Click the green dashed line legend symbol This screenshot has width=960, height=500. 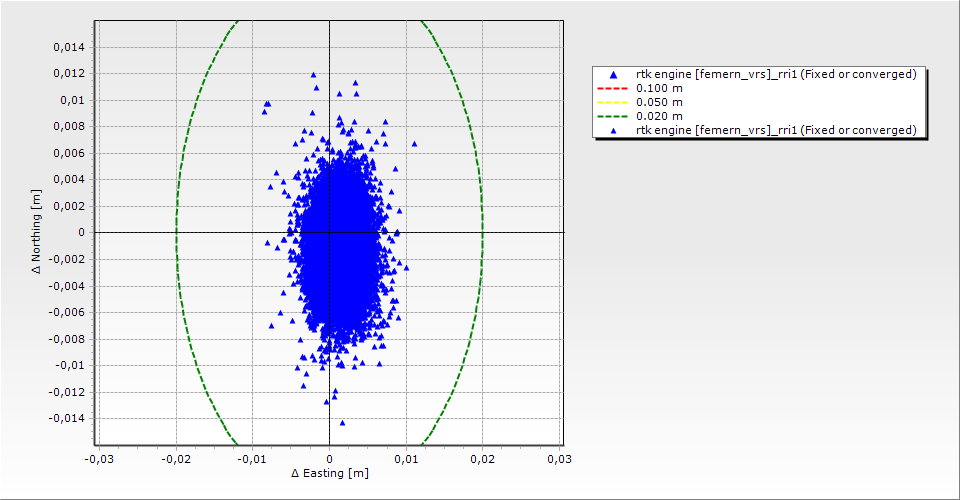613,116
